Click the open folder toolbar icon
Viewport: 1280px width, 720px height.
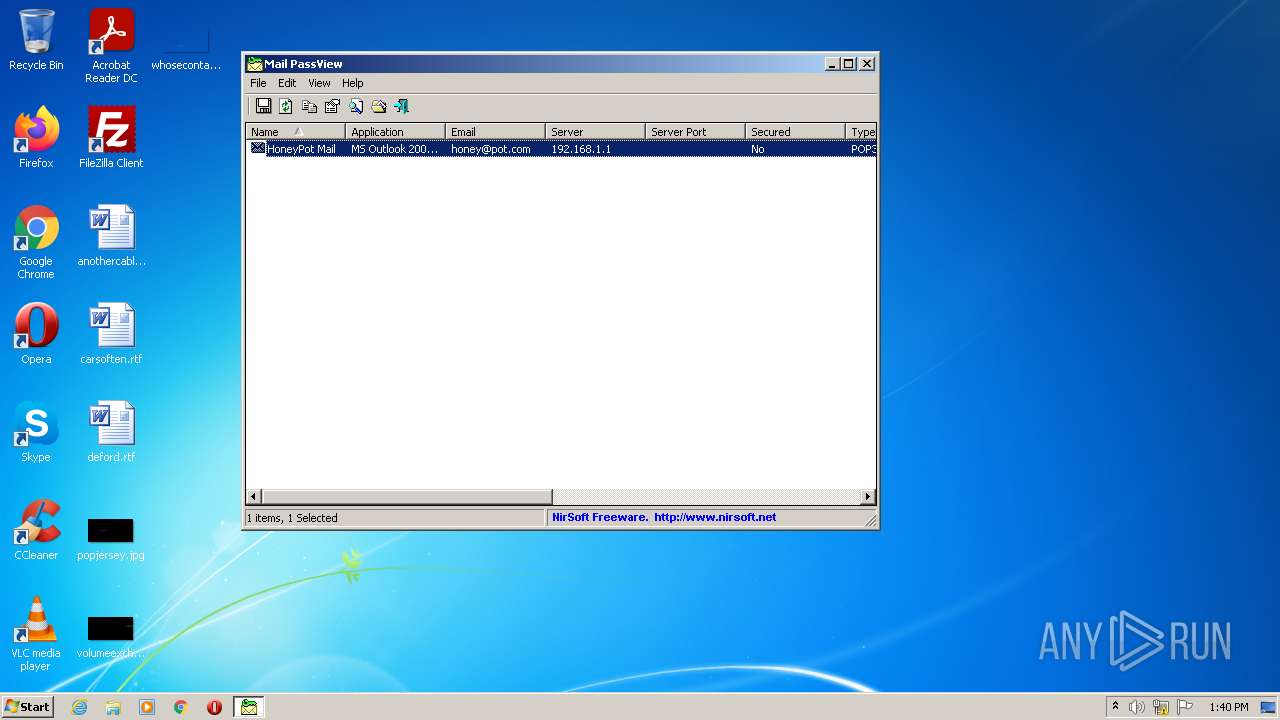(379, 106)
